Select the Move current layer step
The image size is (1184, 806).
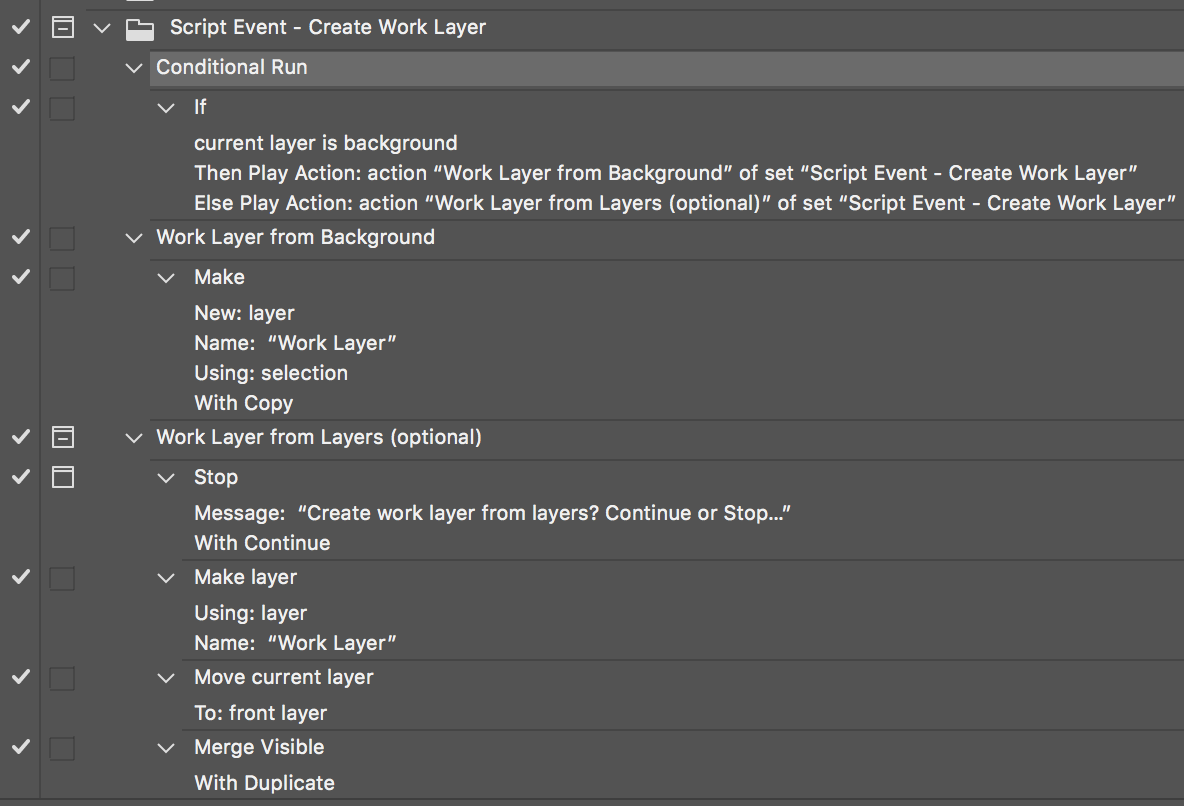(283, 677)
